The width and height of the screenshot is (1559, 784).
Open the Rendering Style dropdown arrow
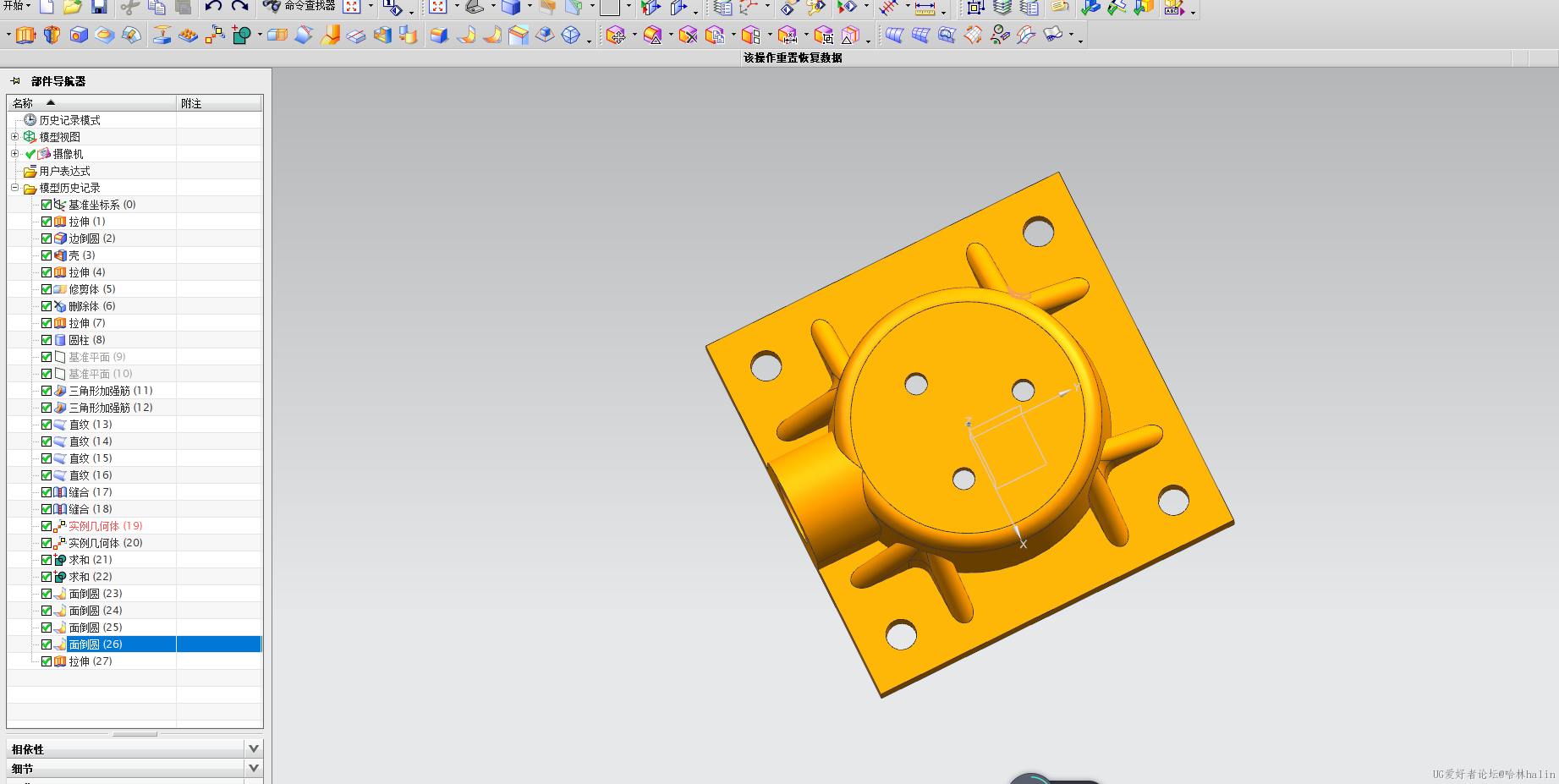click(x=530, y=7)
